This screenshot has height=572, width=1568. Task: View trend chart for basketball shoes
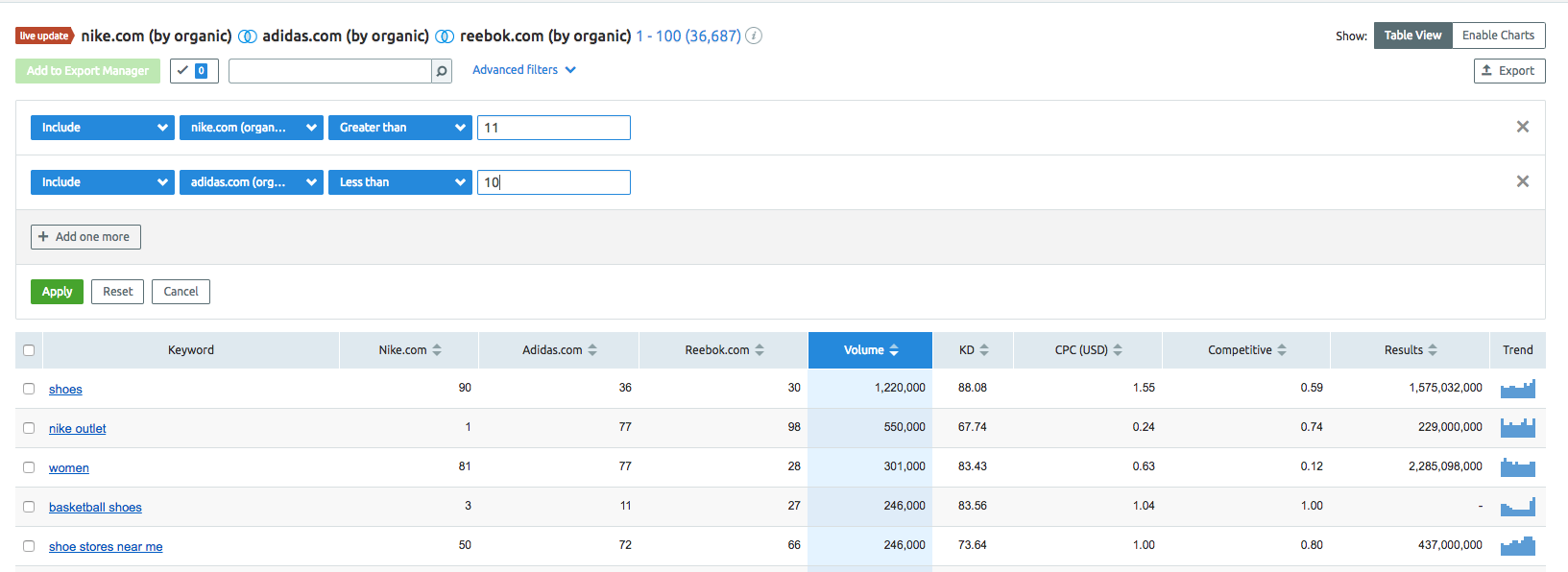click(x=1518, y=507)
